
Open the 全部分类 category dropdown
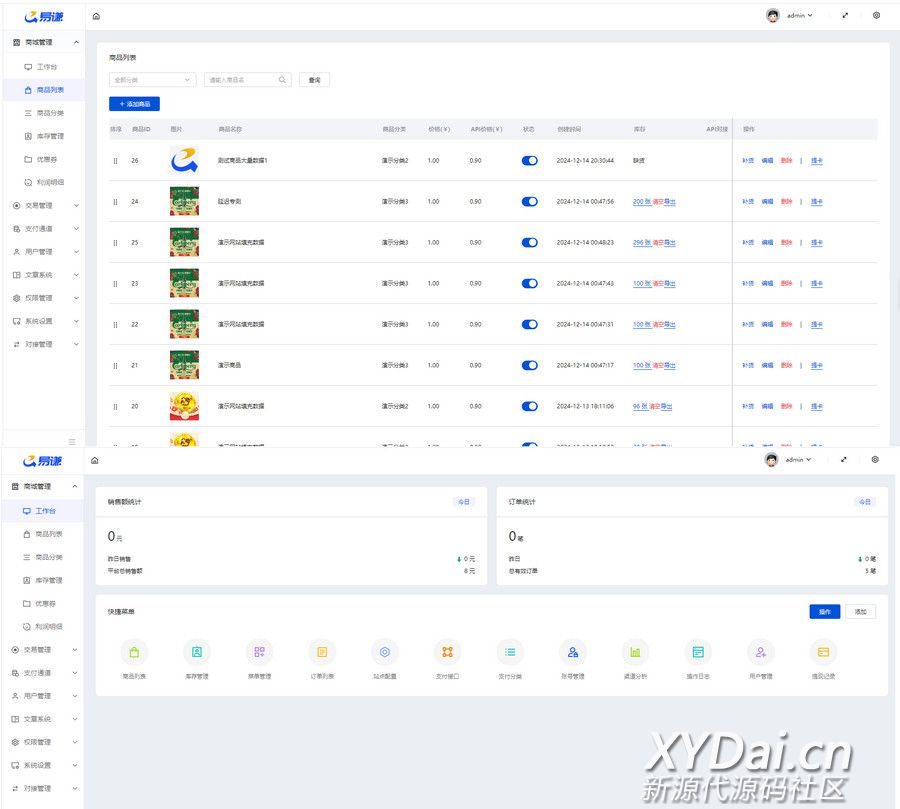[152, 80]
